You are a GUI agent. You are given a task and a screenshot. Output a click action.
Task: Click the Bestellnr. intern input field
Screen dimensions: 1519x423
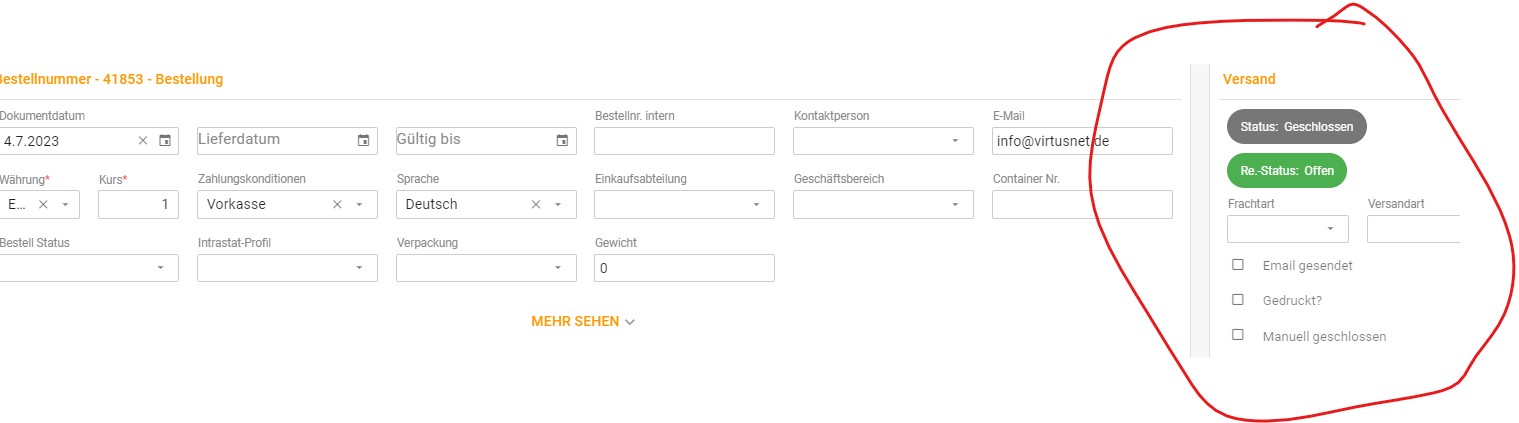[x=684, y=141]
